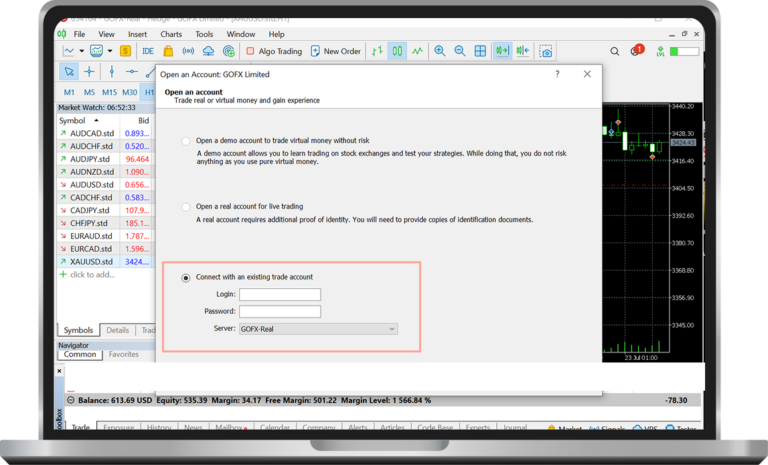The width and height of the screenshot is (768, 465).
Task: Close the Toolbox panel with X
Action: point(59,371)
